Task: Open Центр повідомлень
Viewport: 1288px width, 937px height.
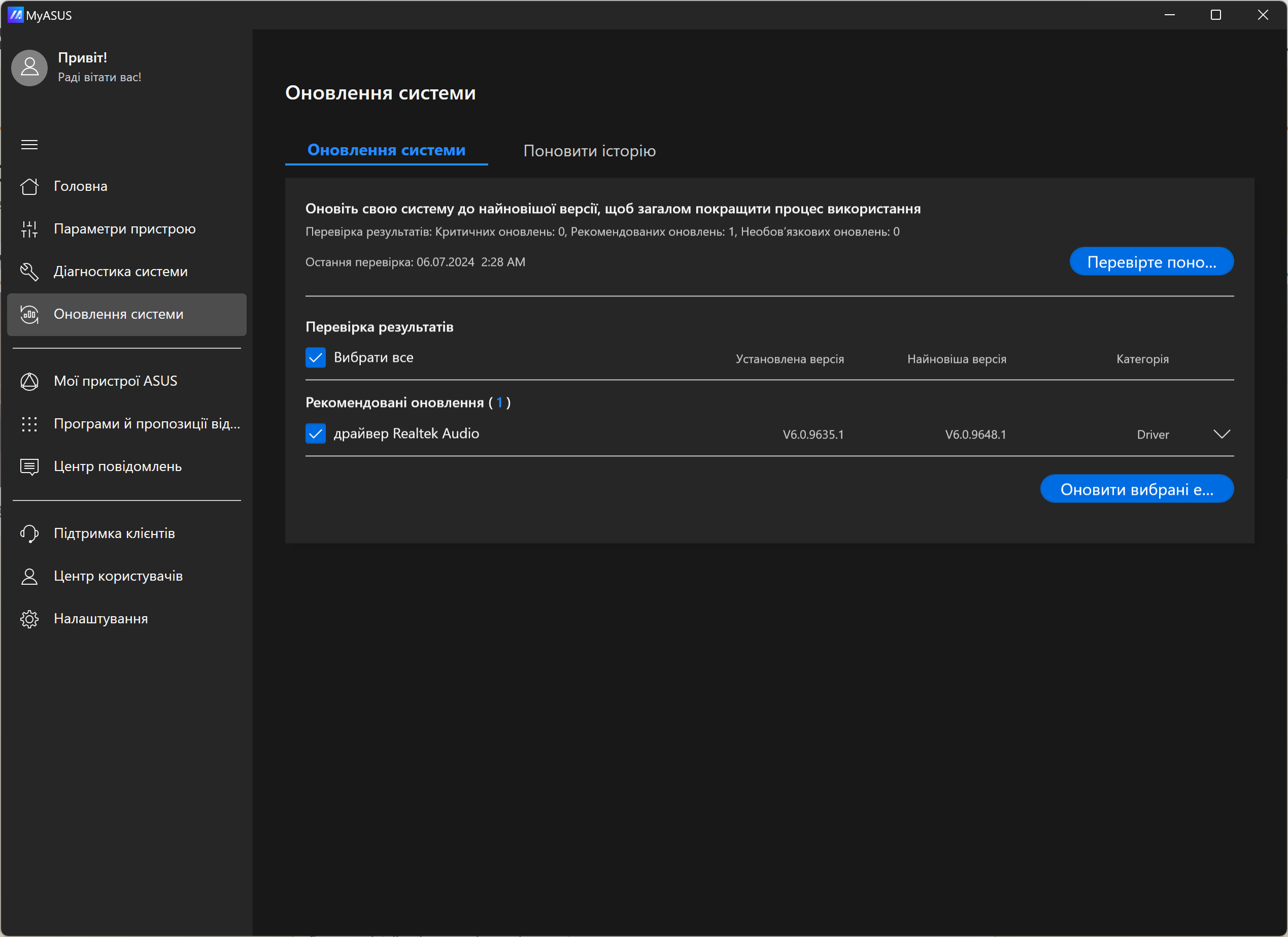Action: coord(127,467)
